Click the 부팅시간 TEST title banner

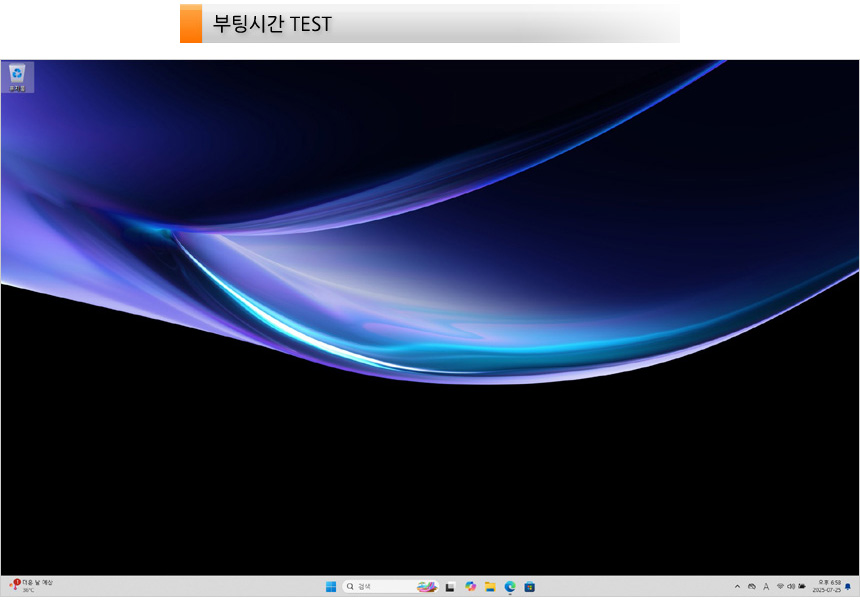(430, 24)
